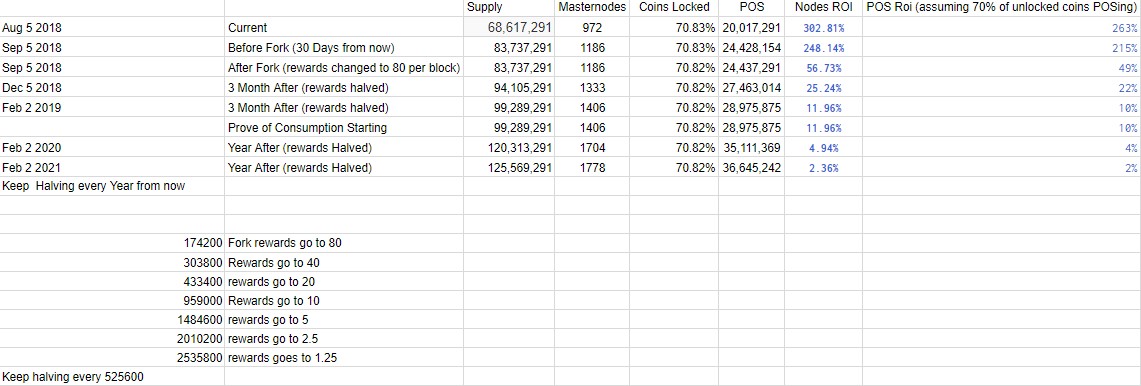The width and height of the screenshot is (1141, 386).
Task: Click the Aug 5 2018 date cell
Action: (x=112, y=28)
